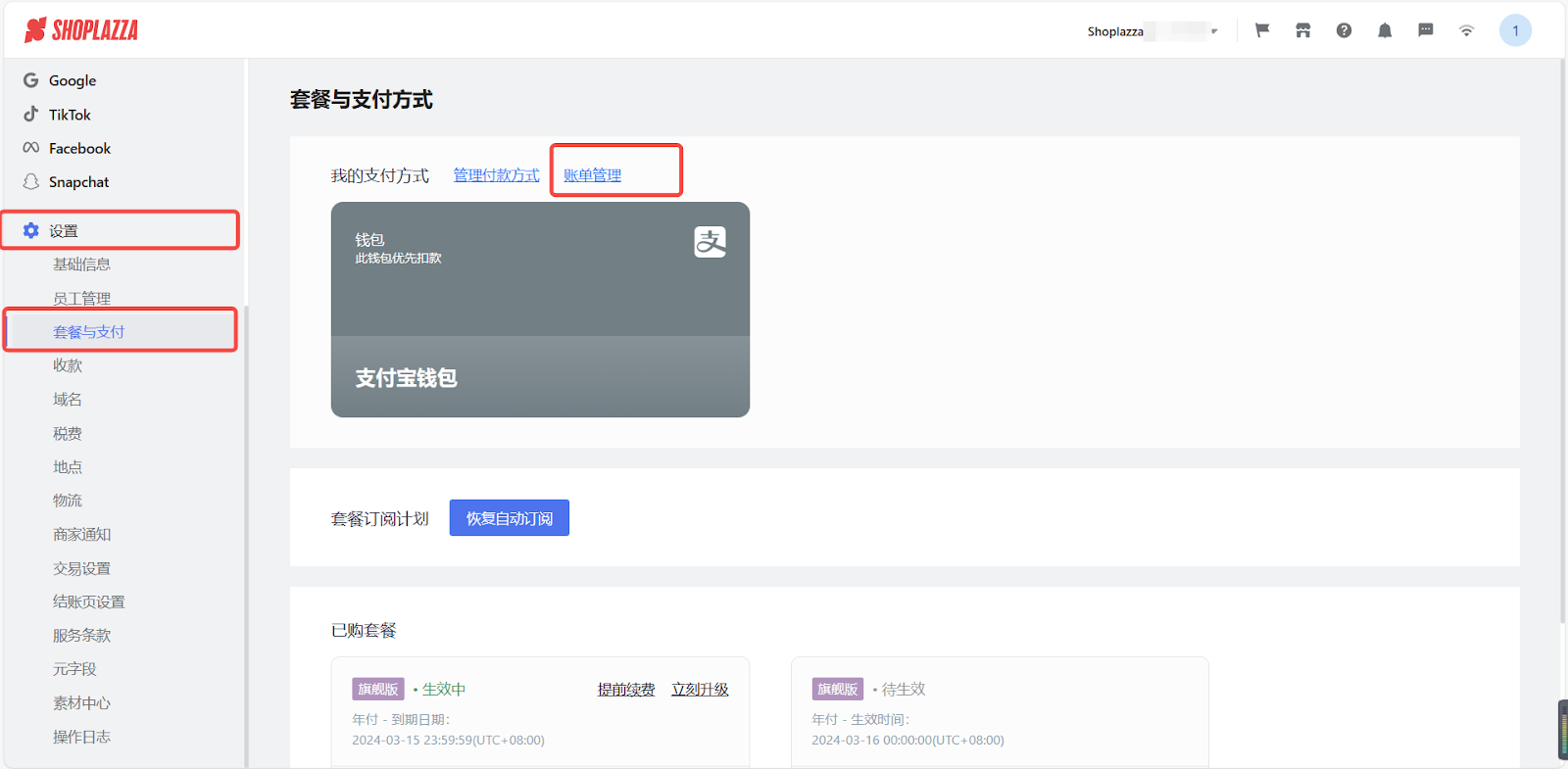Open the notifications bell icon
This screenshot has height=769, width=1568.
tap(1385, 30)
